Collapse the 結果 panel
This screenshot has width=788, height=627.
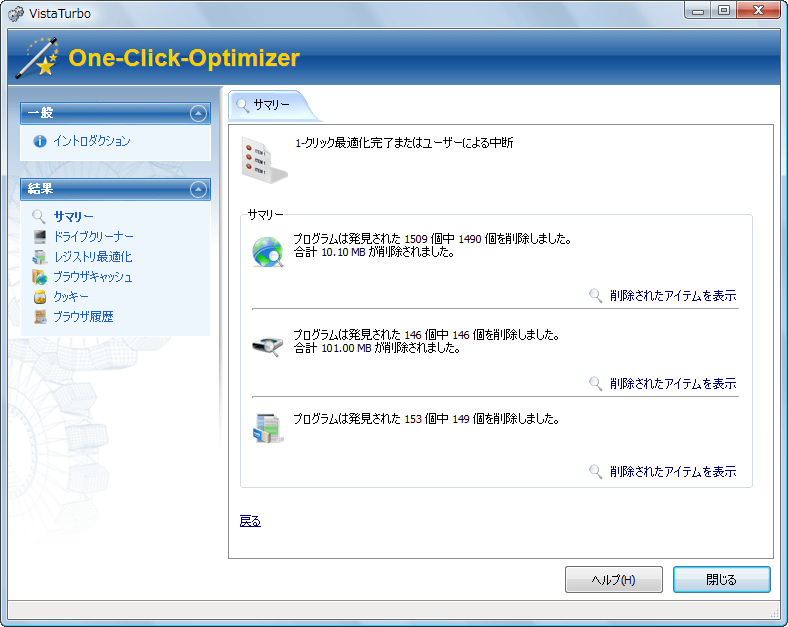(199, 189)
